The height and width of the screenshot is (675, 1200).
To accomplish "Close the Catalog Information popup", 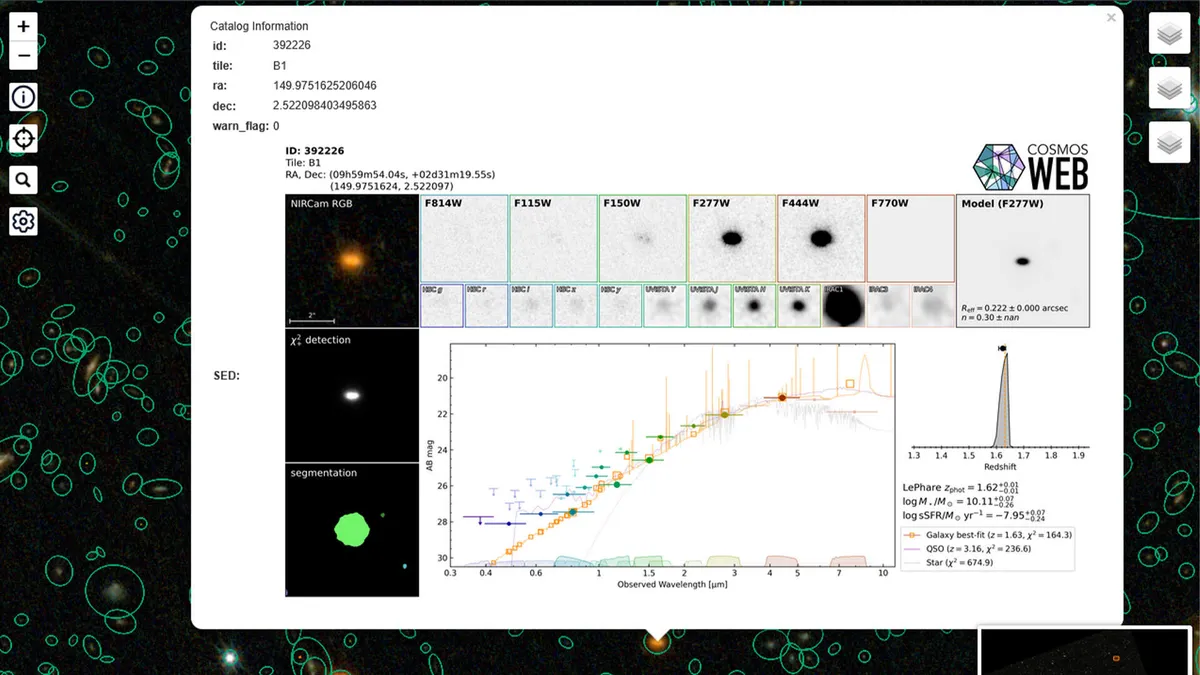I will (1110, 18).
